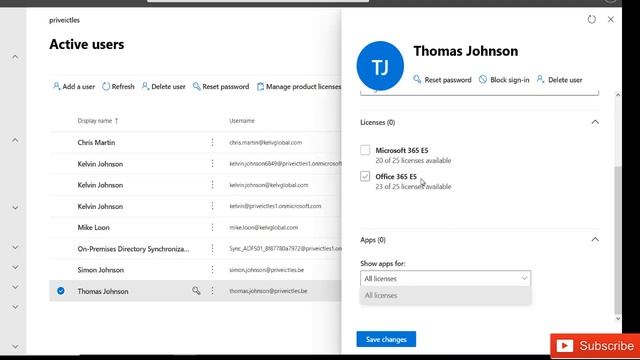Open more options for Simon Johnson
The width and height of the screenshot is (640, 360).
[x=212, y=270]
